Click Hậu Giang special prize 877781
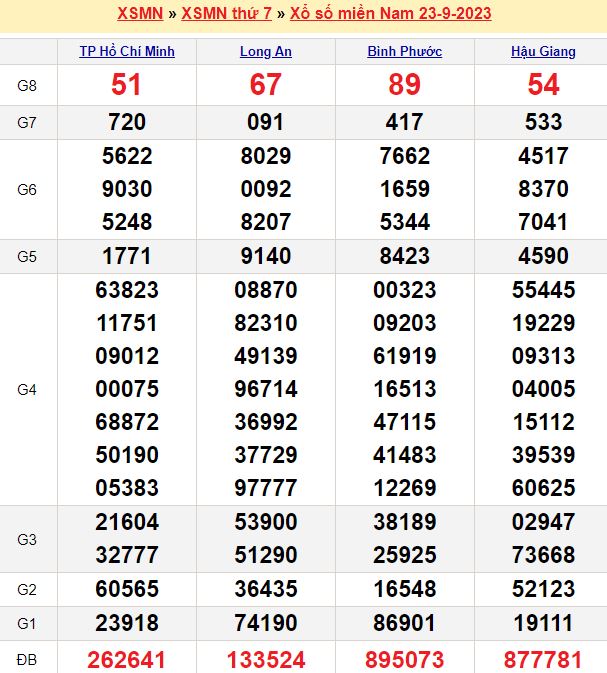Screen dimensions: 607x673 [544, 659]
